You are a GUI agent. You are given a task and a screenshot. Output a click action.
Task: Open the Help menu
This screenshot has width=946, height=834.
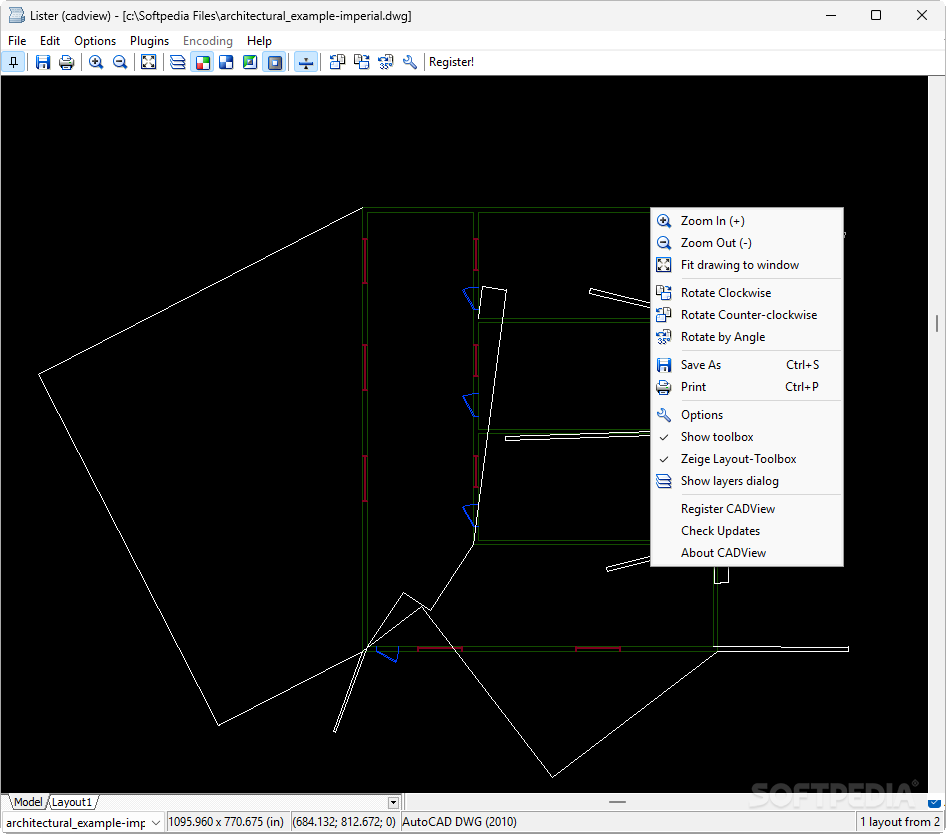[259, 40]
